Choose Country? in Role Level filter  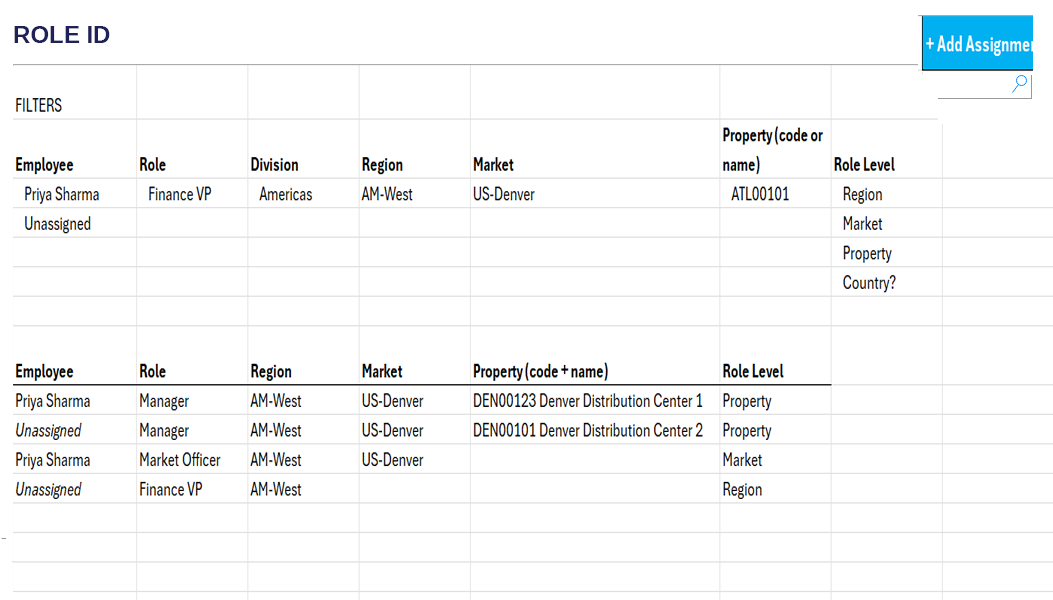pyautogui.click(x=869, y=283)
